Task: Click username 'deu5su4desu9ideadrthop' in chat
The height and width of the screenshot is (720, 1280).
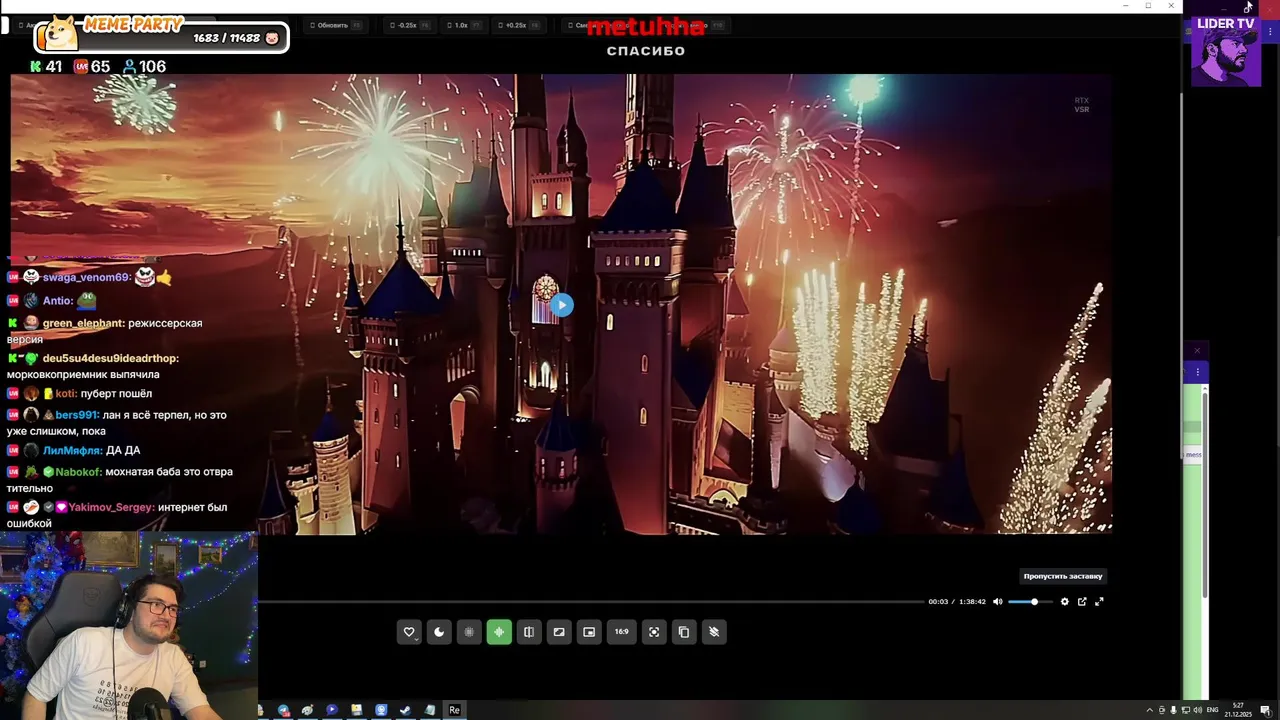Action: 110,358
